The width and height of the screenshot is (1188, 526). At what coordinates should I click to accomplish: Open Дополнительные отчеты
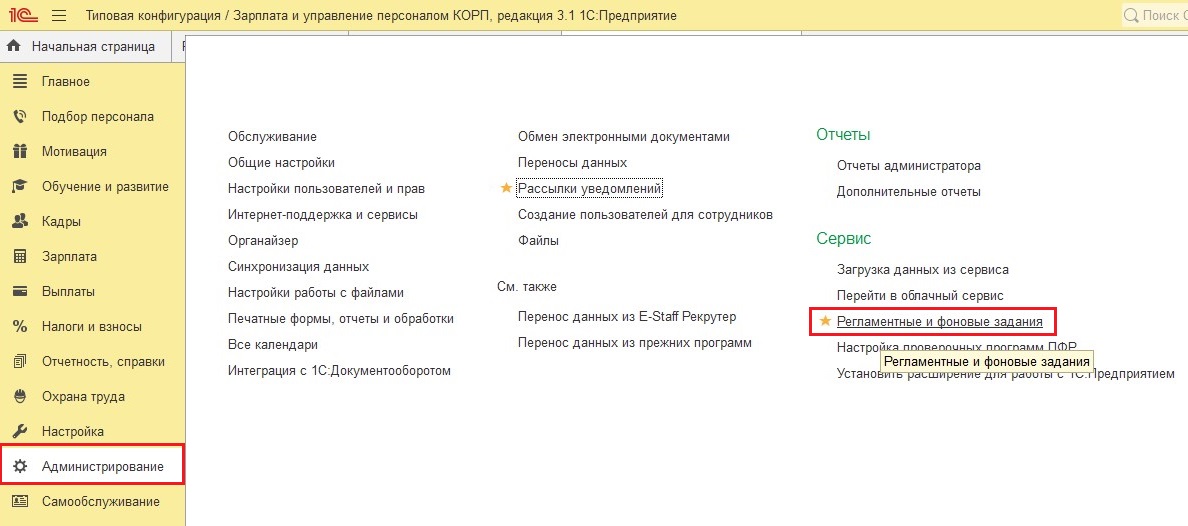coord(908,192)
